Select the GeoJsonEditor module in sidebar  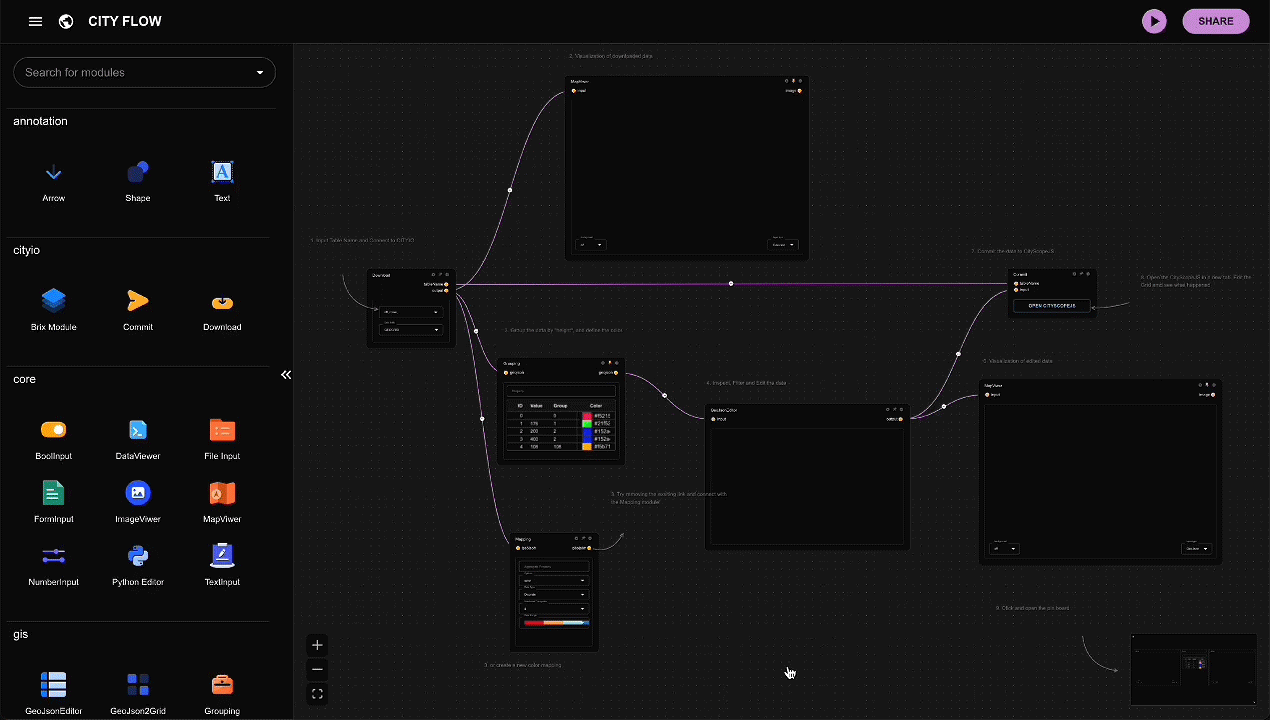pyautogui.click(x=54, y=693)
